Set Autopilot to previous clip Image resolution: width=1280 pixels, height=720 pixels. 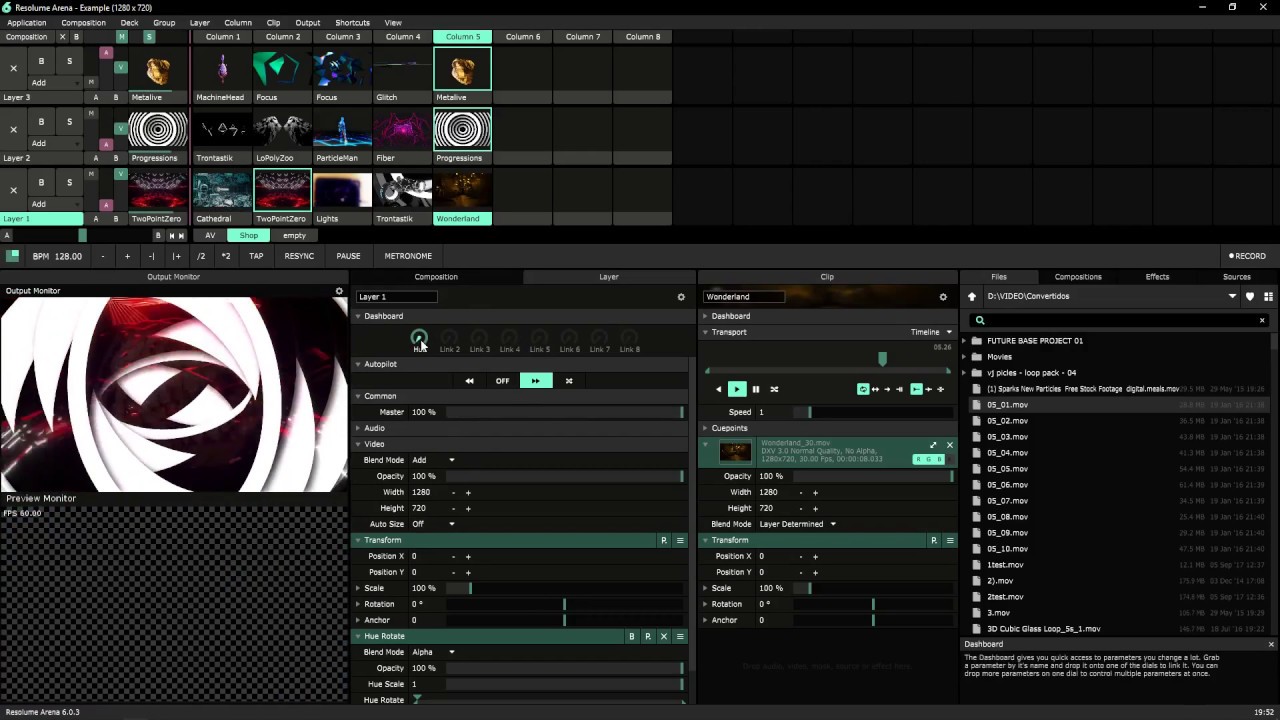pos(469,381)
